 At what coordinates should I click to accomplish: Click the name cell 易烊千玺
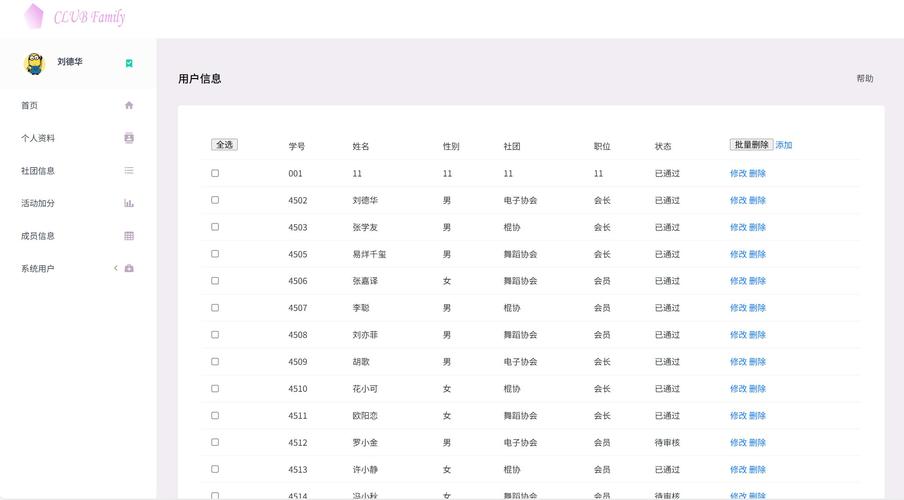click(370, 254)
